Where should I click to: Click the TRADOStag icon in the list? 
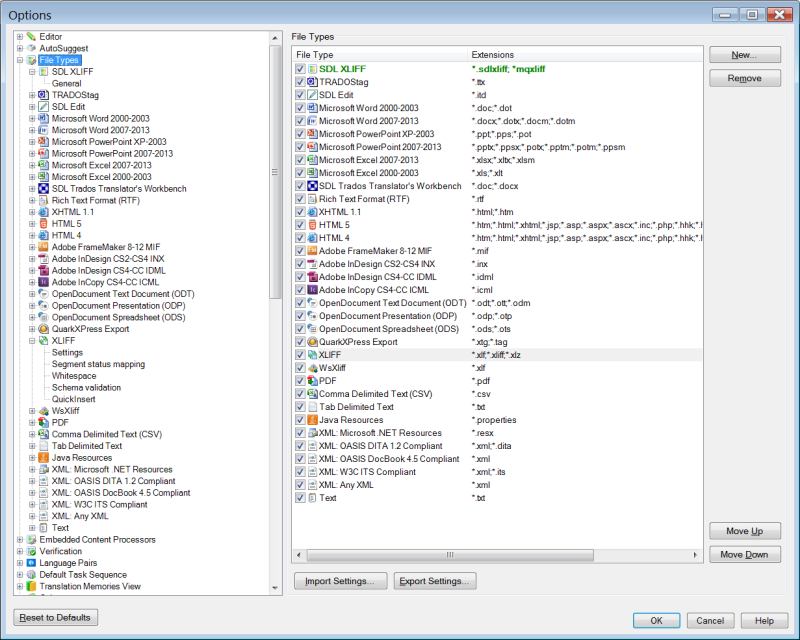click(313, 82)
